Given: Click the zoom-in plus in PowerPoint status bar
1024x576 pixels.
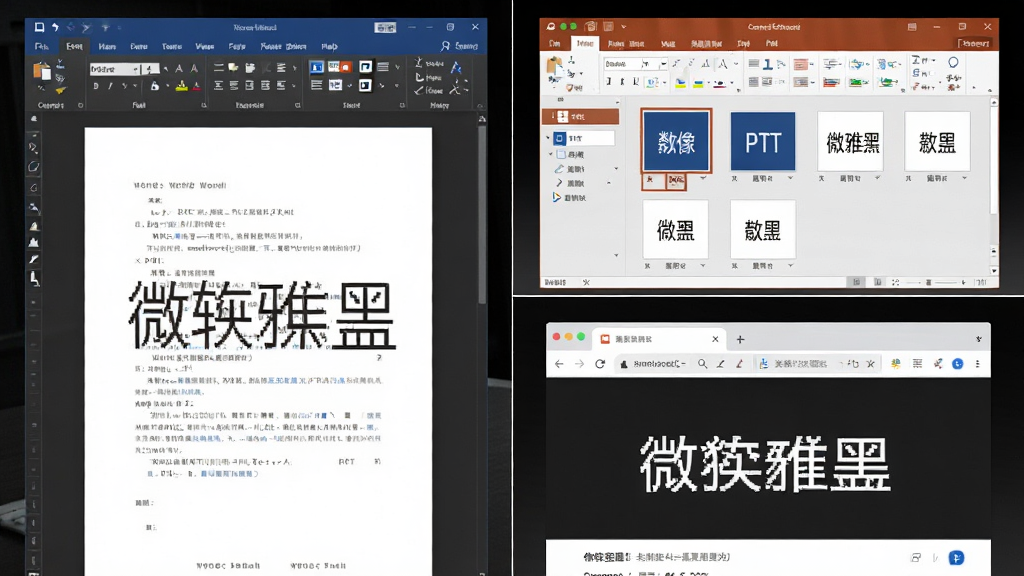Looking at the screenshot, I should (x=963, y=282).
